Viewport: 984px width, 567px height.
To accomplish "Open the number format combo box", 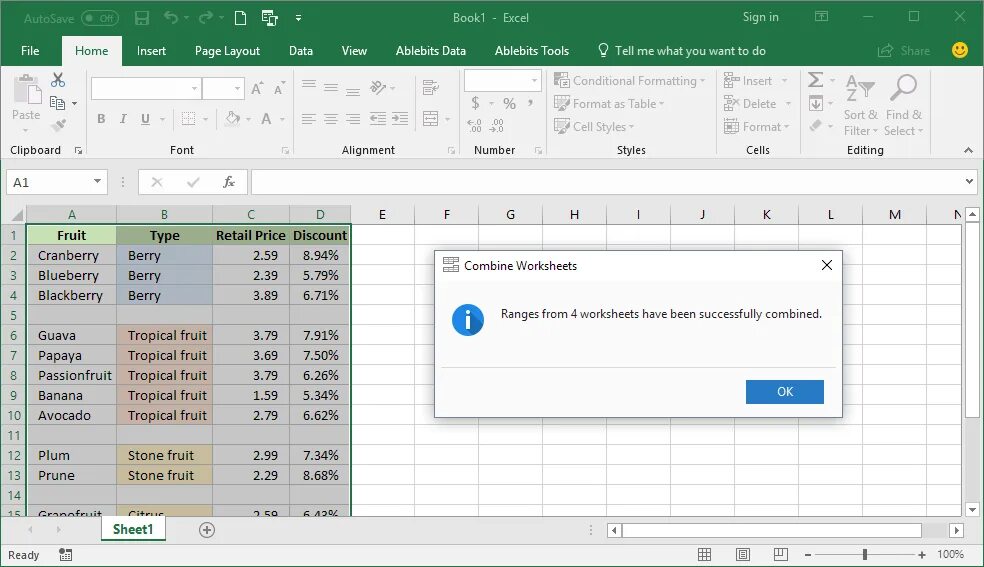I will (502, 80).
